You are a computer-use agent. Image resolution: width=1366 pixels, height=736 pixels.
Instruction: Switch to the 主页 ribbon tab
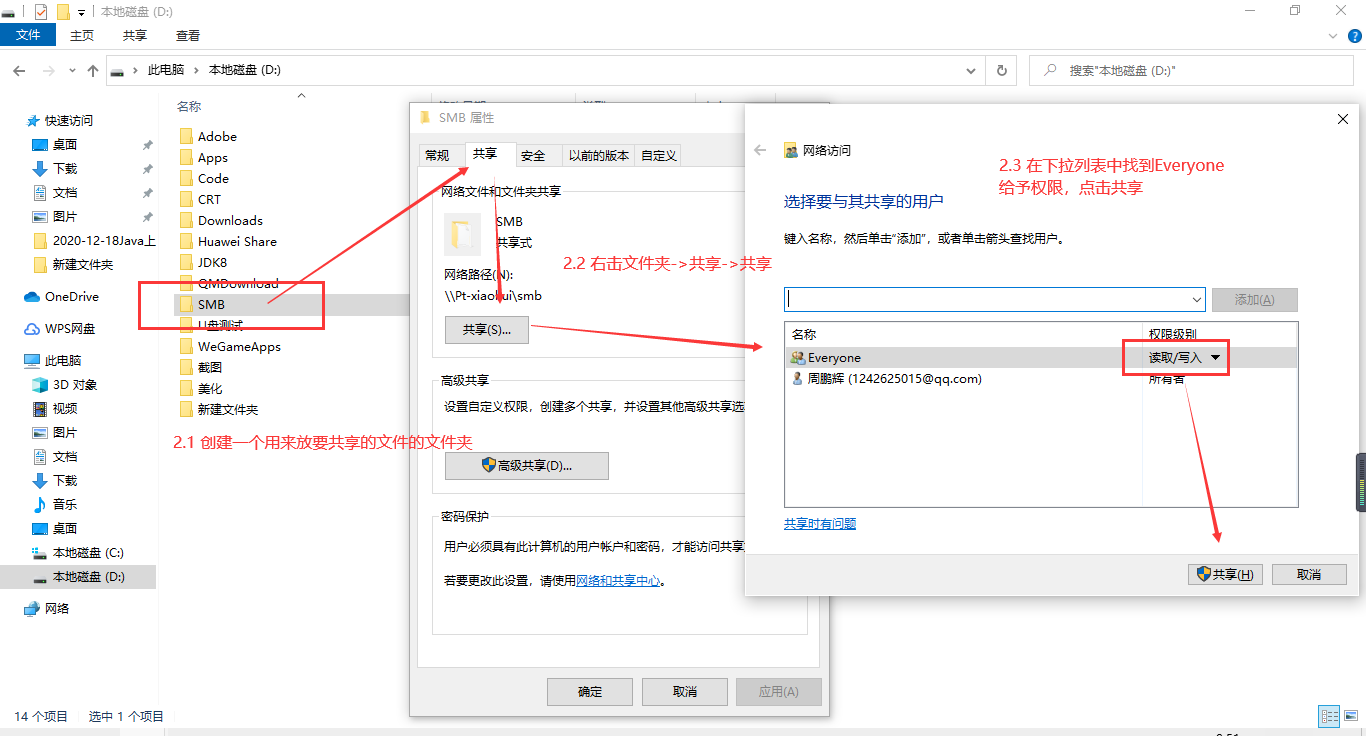pos(82,35)
